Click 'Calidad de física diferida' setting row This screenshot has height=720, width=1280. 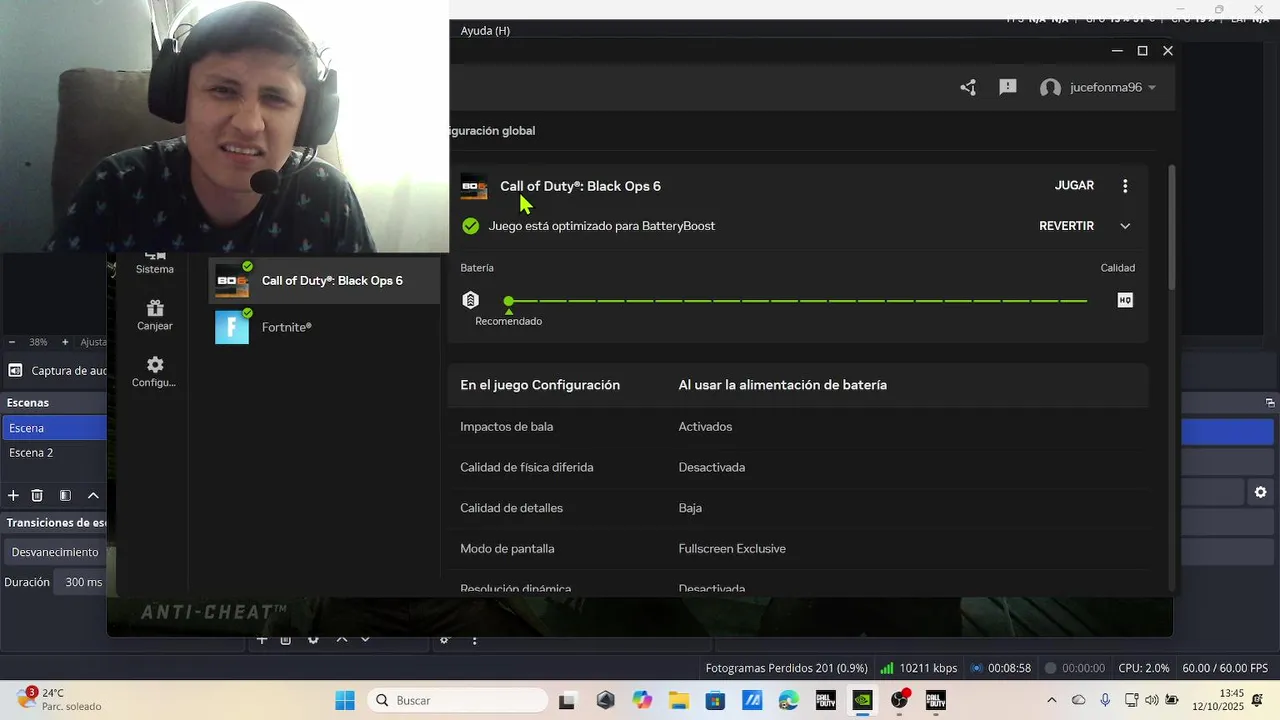pyautogui.click(x=798, y=468)
